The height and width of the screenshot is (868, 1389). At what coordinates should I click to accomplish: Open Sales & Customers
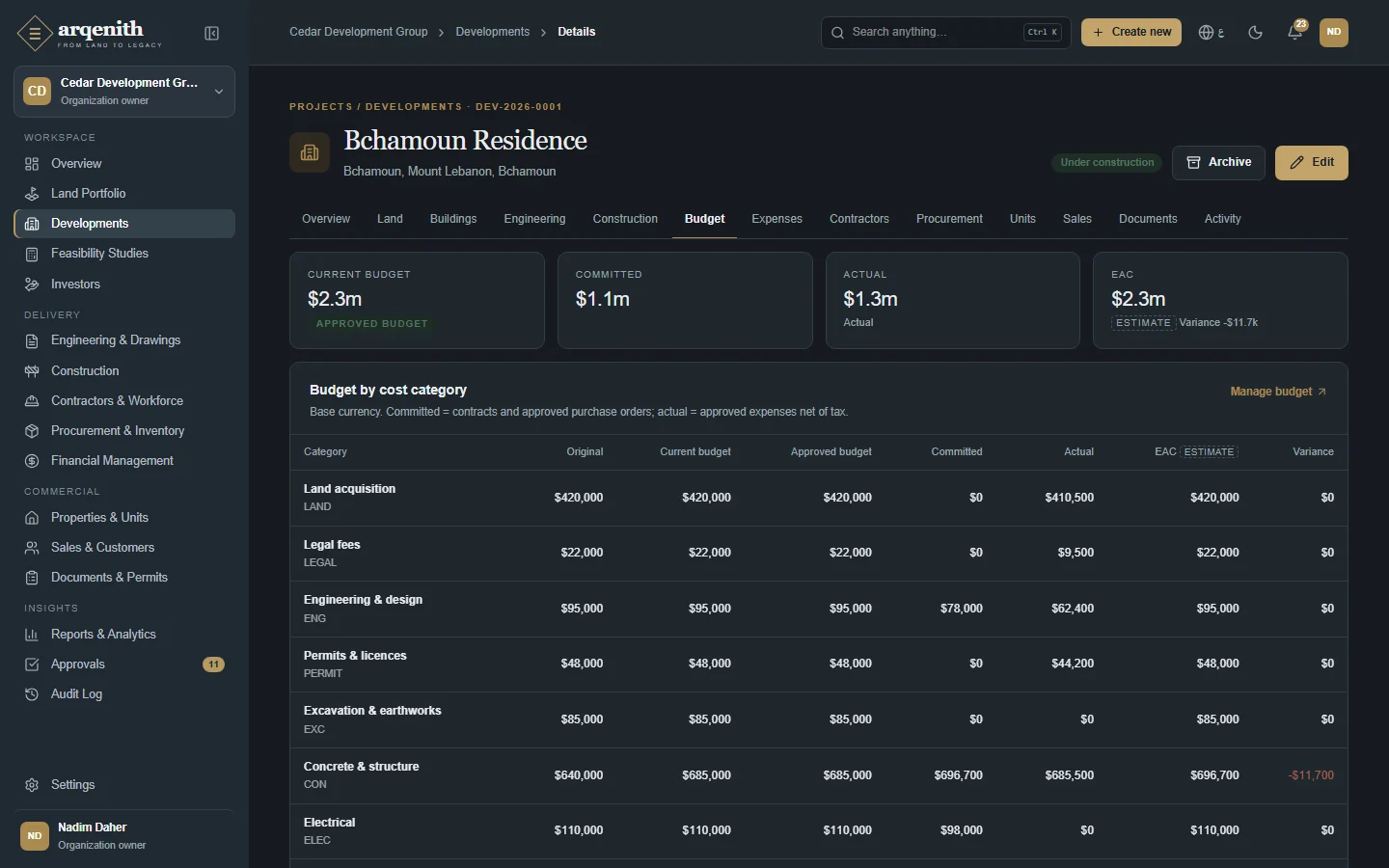click(x=124, y=548)
